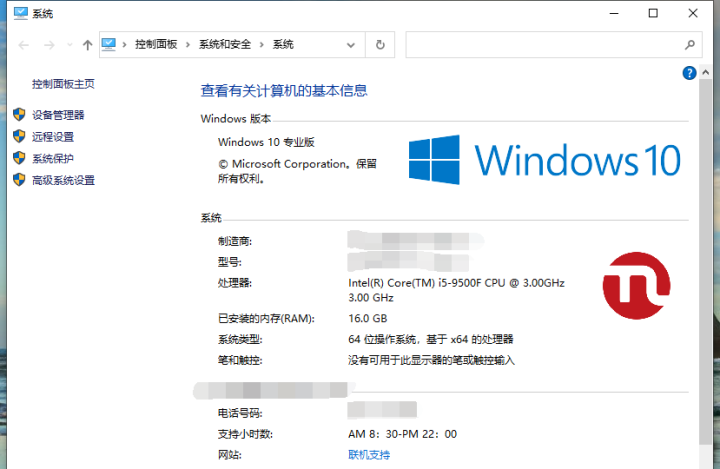Open 控制面板主页 link
This screenshot has height=469, width=720.
tap(63, 84)
